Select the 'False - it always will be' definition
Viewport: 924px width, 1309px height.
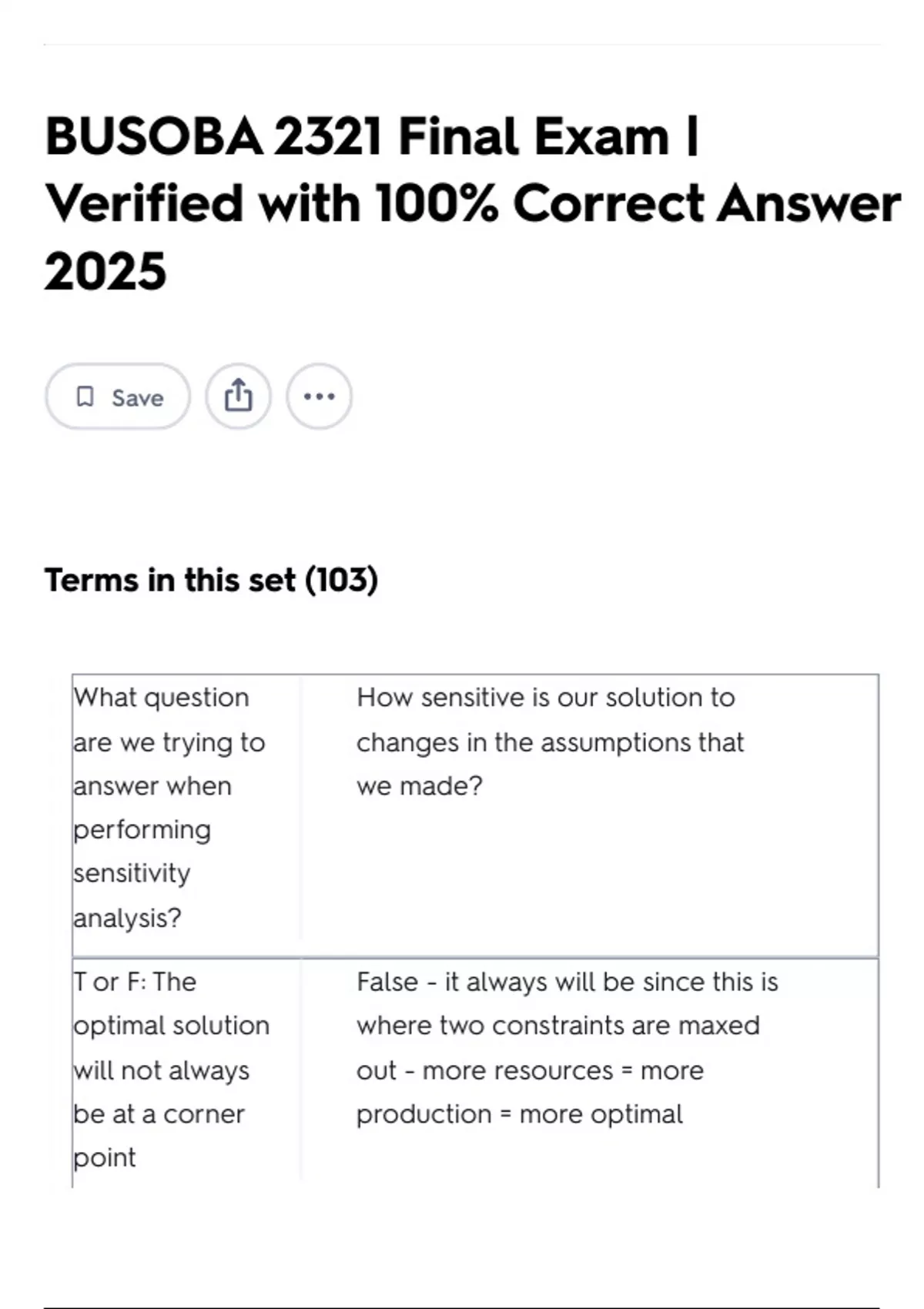click(567, 982)
